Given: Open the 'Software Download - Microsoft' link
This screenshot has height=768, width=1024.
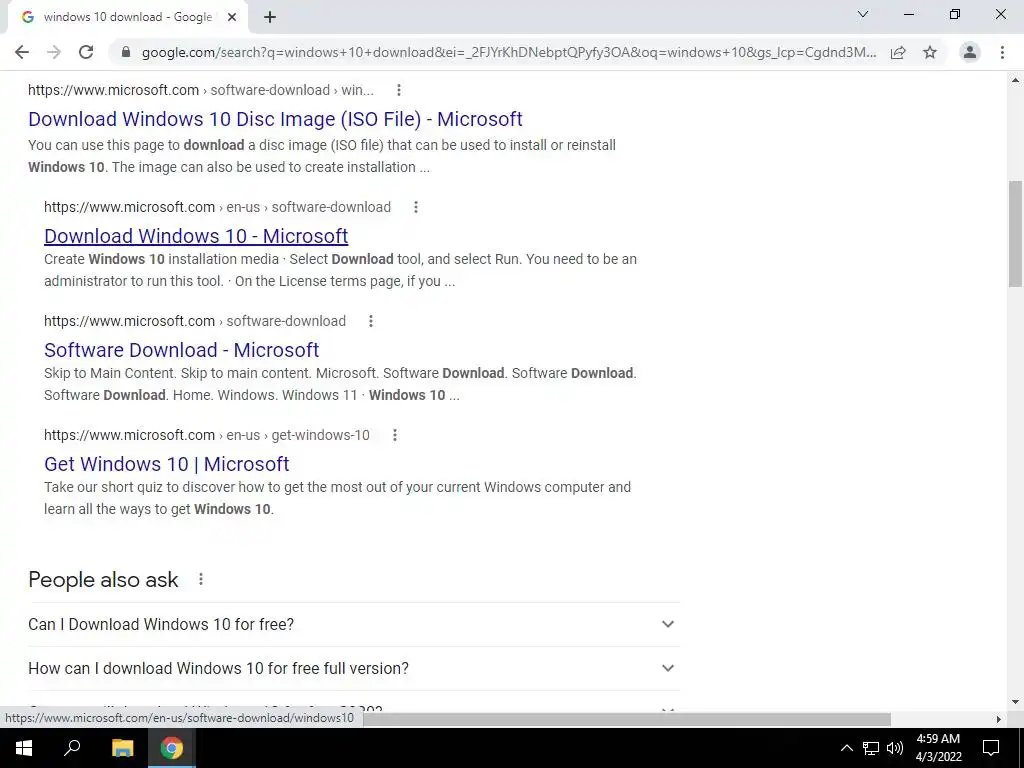Looking at the screenshot, I should tap(182, 350).
